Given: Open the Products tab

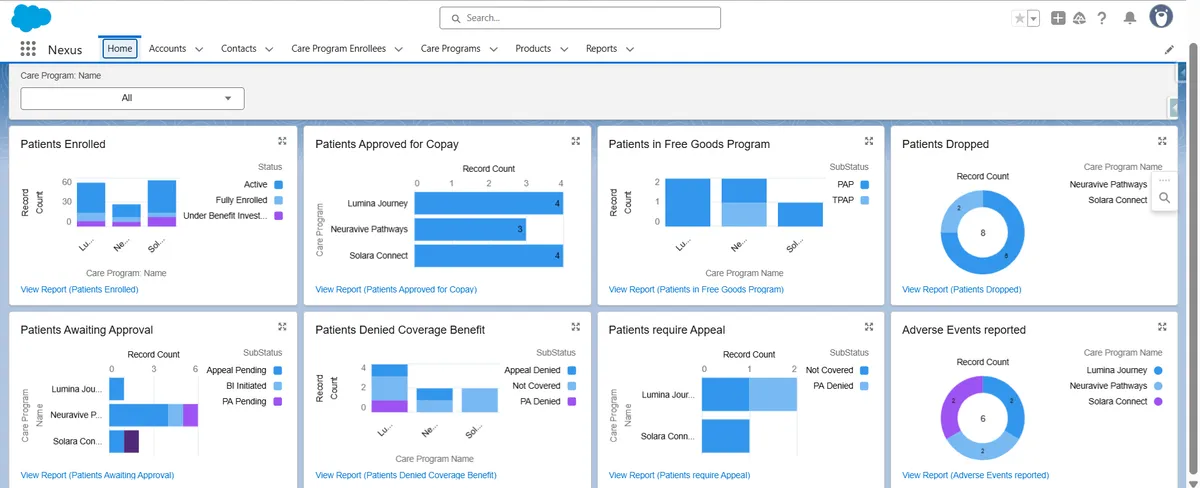Looking at the screenshot, I should (533, 48).
